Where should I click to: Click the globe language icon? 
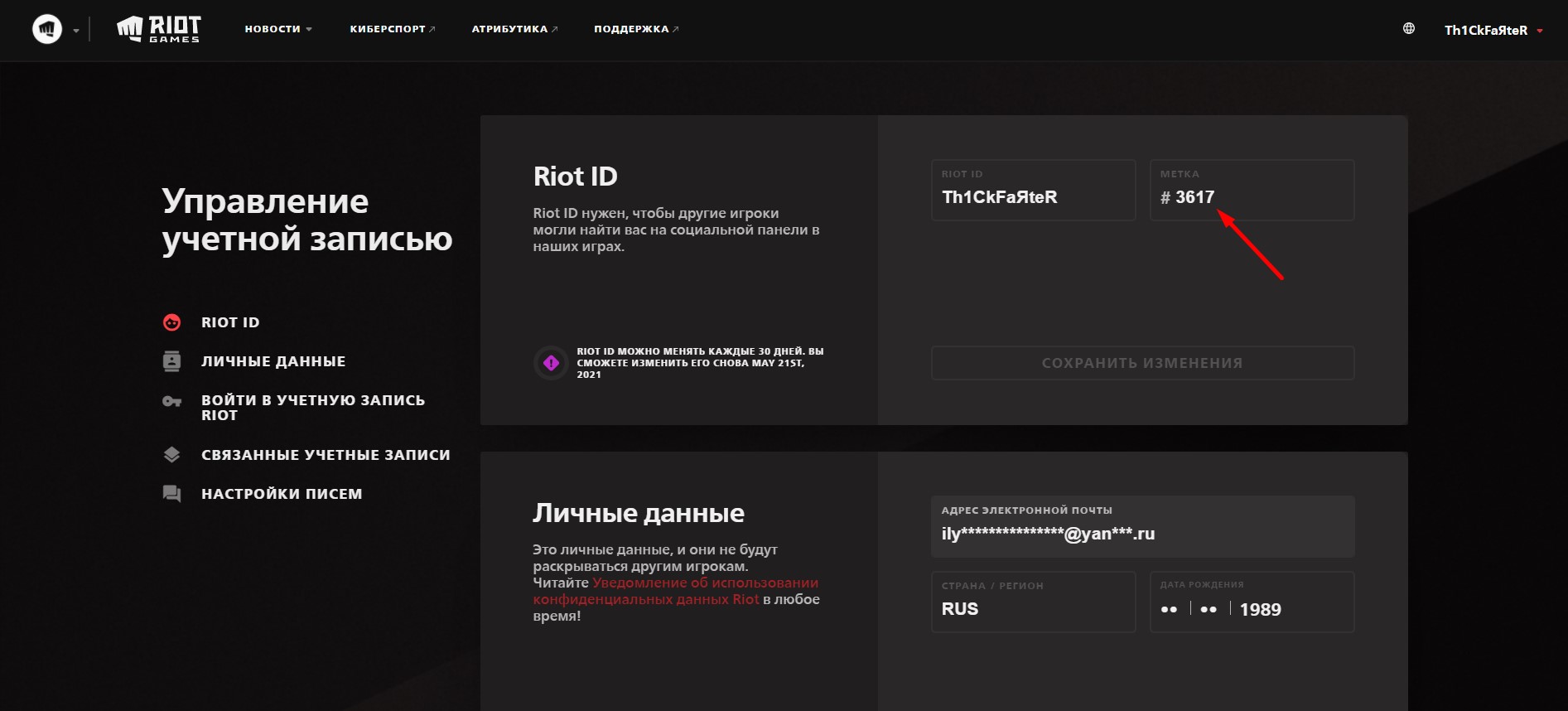click(x=1409, y=29)
